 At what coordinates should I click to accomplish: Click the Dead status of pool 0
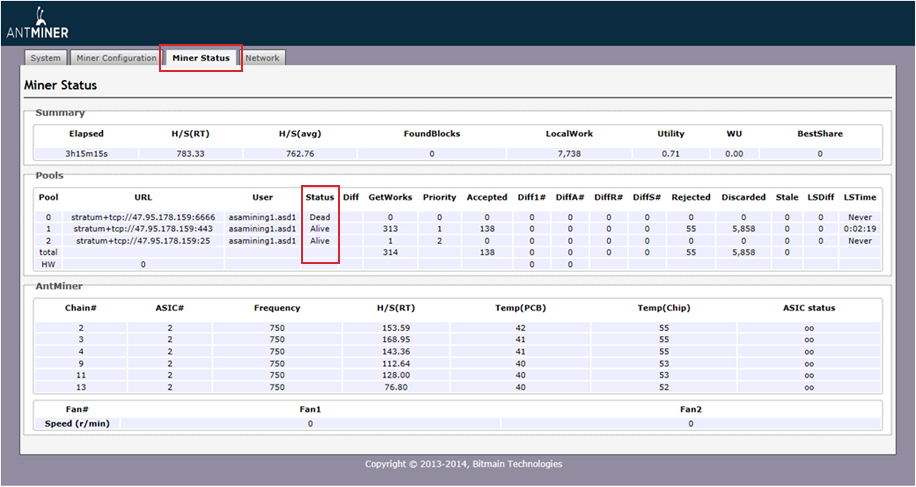[320, 217]
